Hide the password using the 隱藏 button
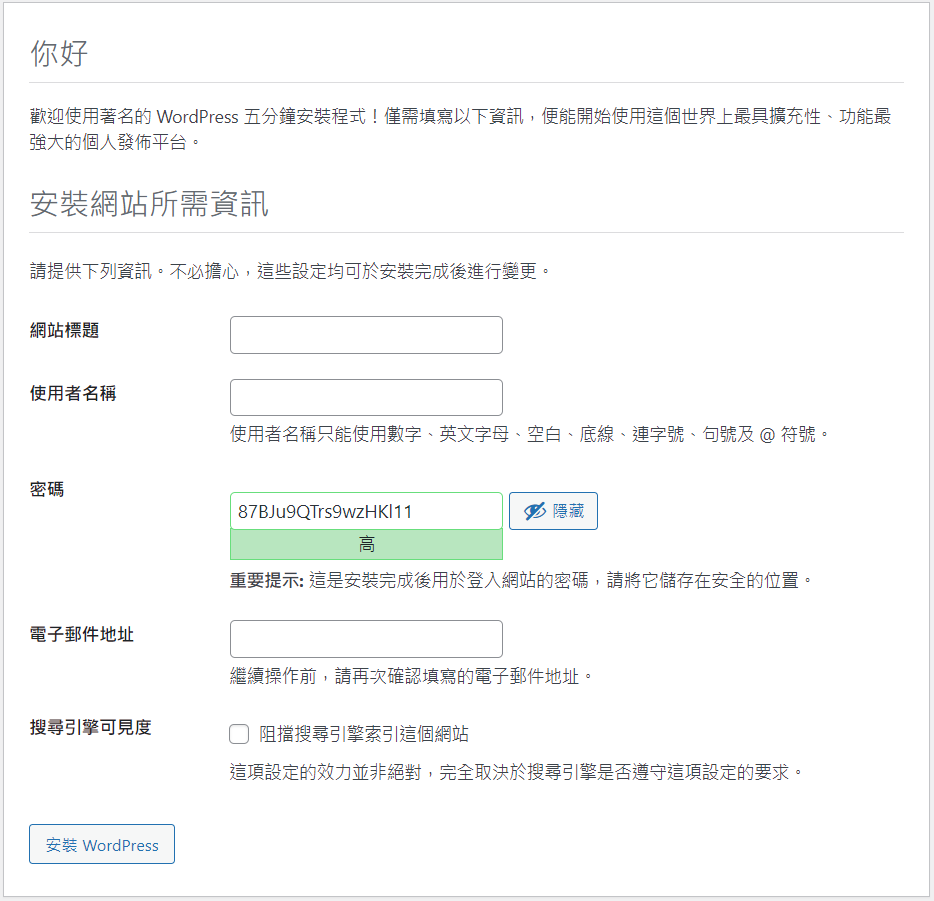The width and height of the screenshot is (934, 901). [553, 511]
